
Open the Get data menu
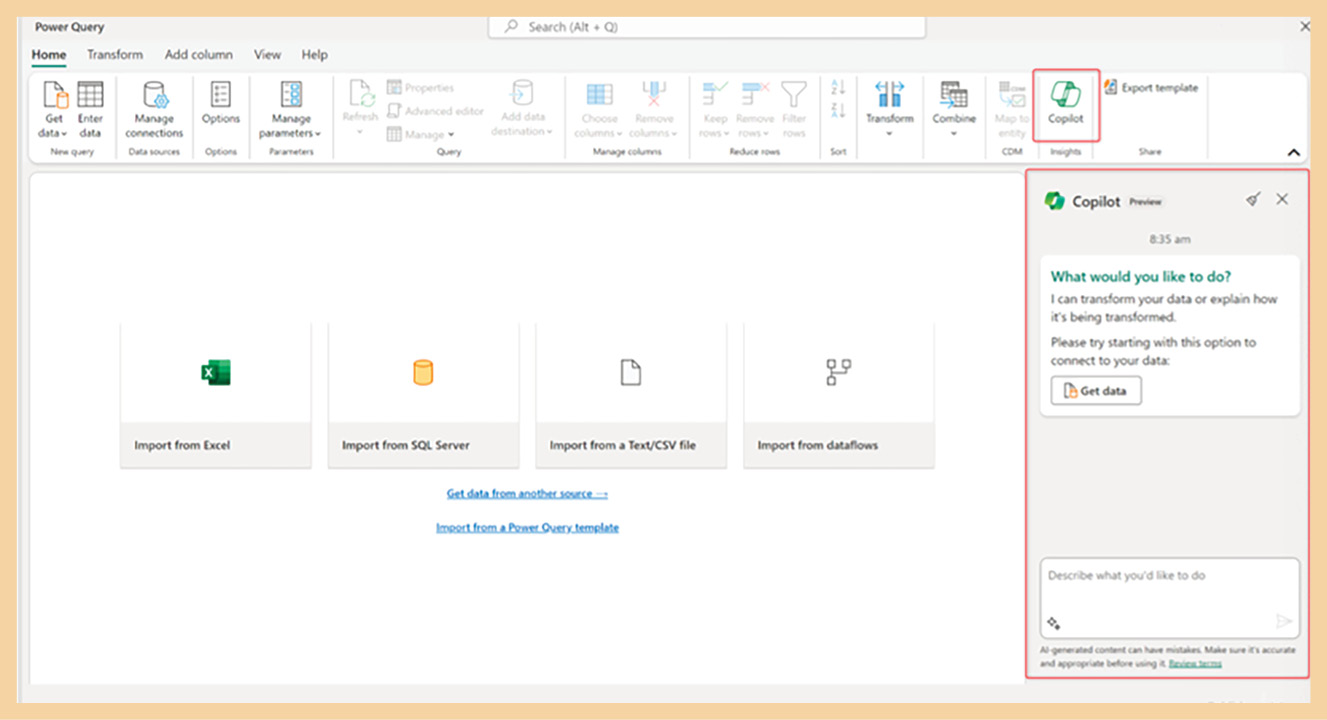pos(55,110)
